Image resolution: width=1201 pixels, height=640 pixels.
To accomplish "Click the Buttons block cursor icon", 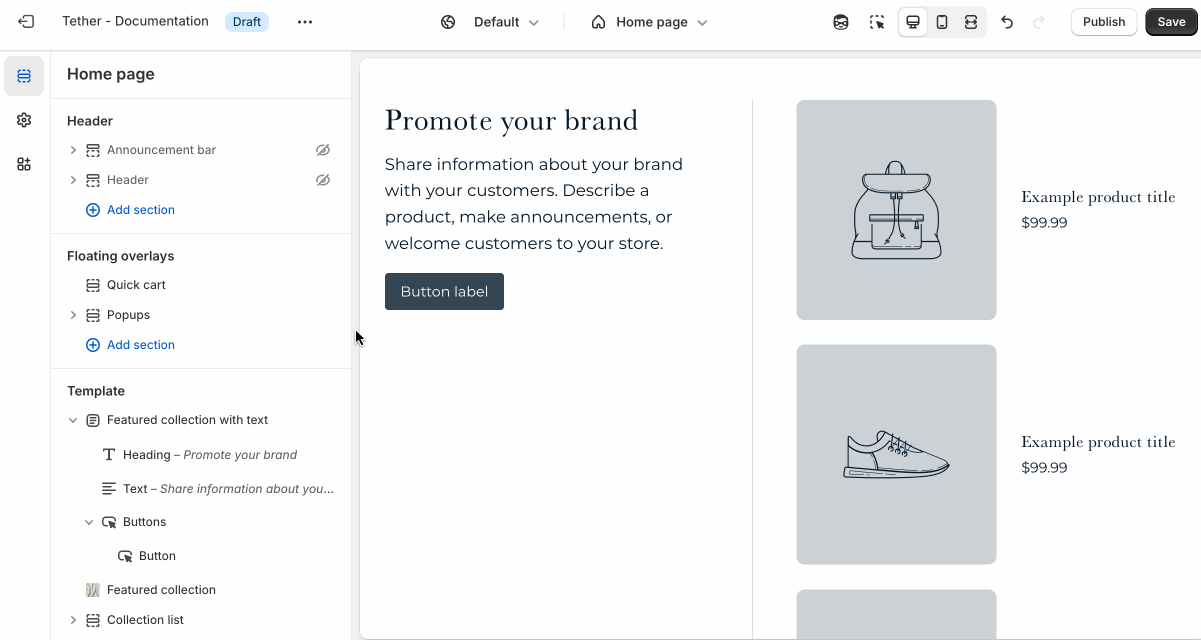I will click(x=109, y=522).
